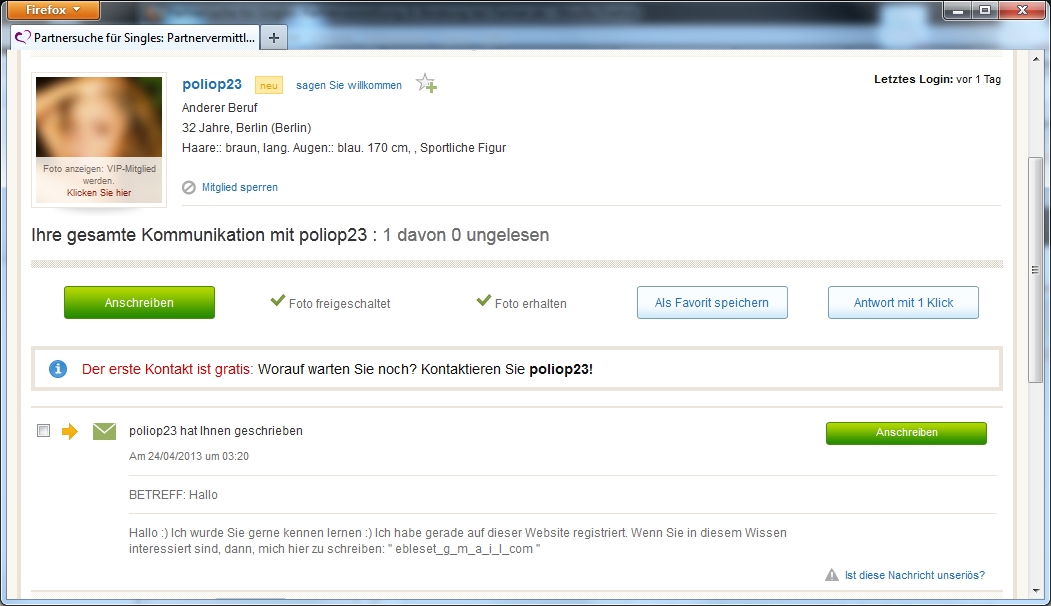1051x606 pixels.
Task: Click the sagen Sie willkommen link
Action: 349,85
